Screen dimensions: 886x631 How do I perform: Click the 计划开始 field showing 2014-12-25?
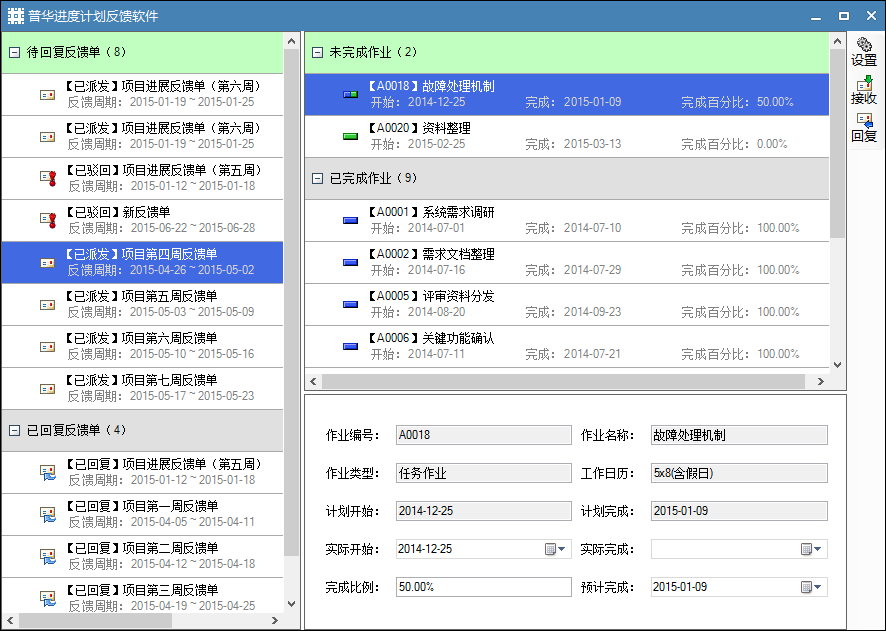(484, 511)
